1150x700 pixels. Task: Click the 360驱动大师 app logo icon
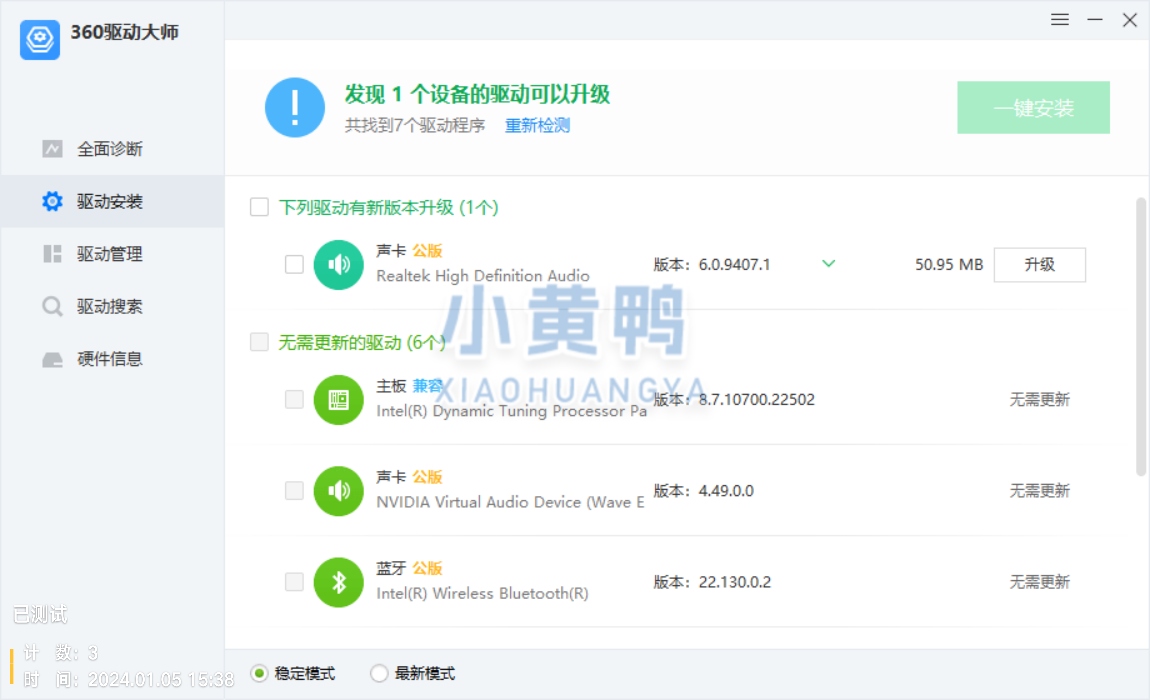point(40,40)
